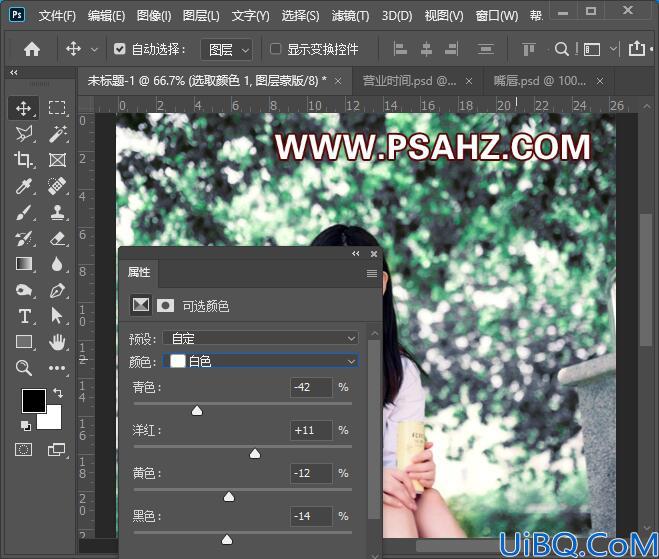Click the search magnifier in options bar
Screen dimensions: 659x559
pyautogui.click(x=561, y=49)
